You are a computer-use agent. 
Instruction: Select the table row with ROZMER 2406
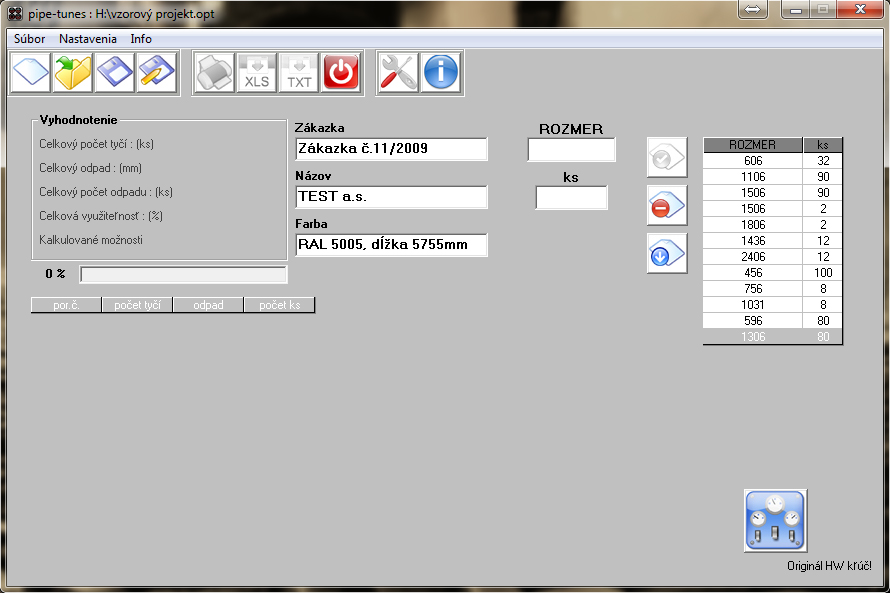pyautogui.click(x=773, y=256)
